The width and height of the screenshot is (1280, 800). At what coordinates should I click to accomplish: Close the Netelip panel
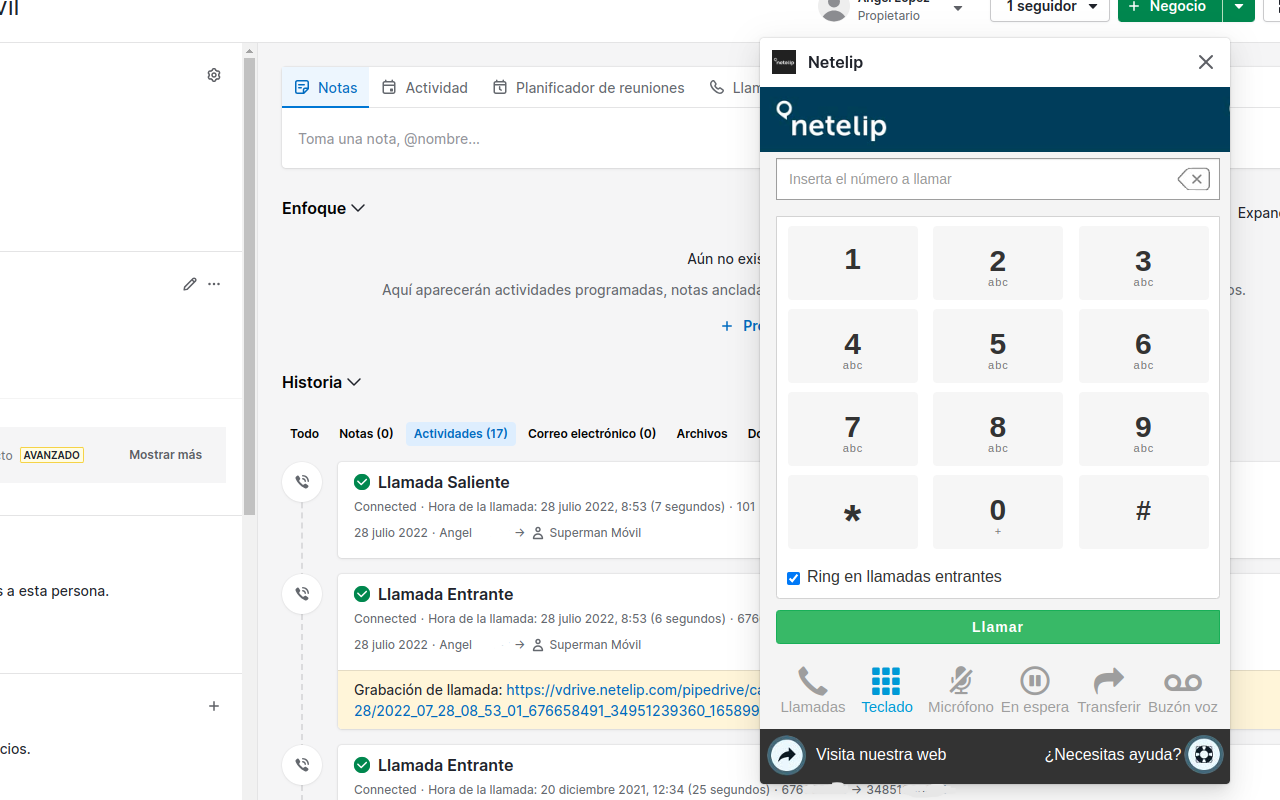coord(1206,62)
